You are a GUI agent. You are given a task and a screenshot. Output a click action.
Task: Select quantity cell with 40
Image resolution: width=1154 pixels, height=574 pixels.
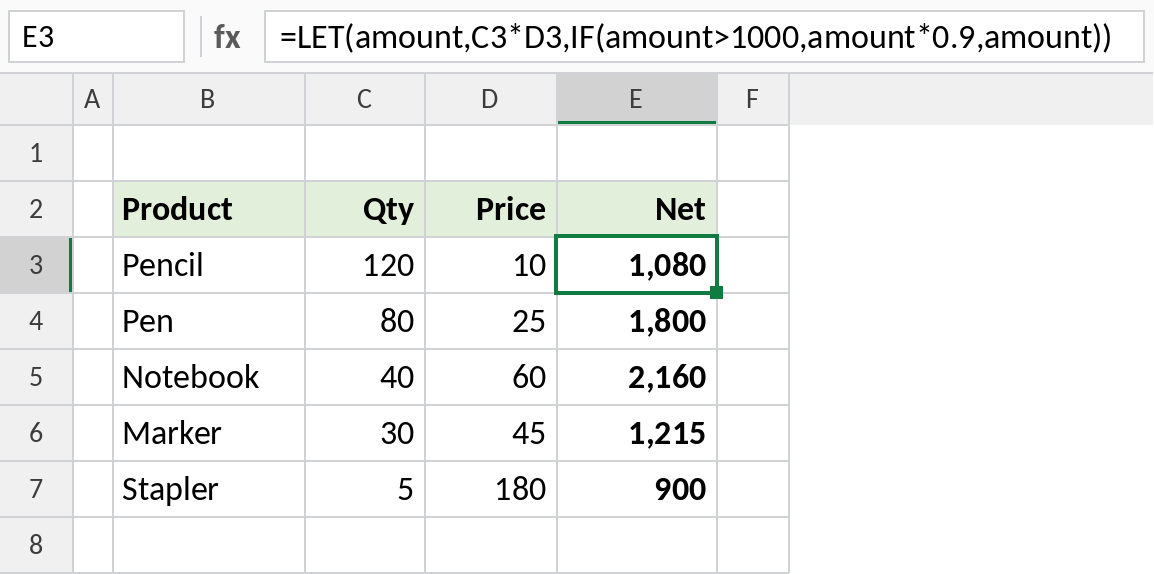(x=364, y=377)
